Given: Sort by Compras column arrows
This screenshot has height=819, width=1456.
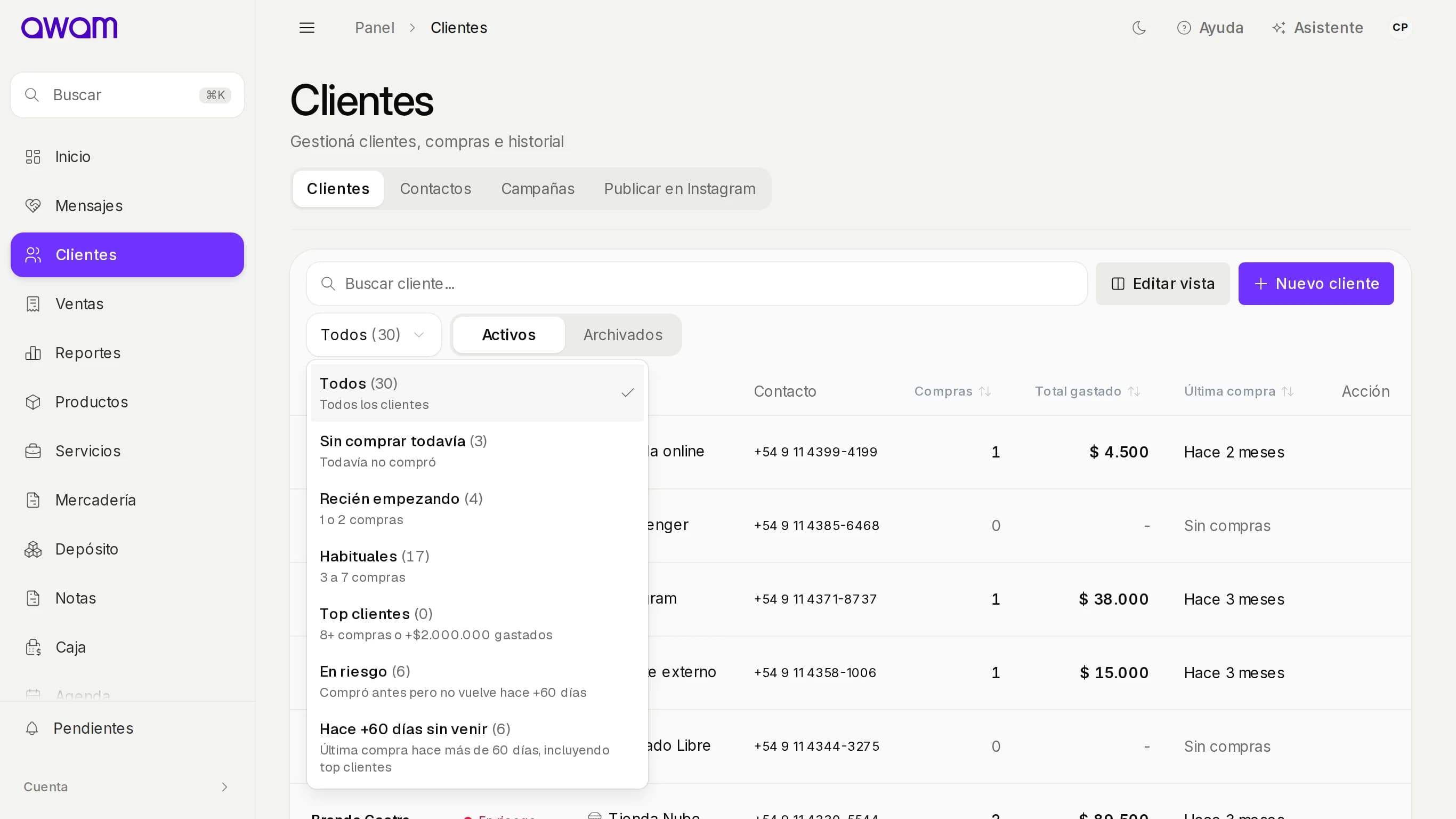Looking at the screenshot, I should coord(985,391).
